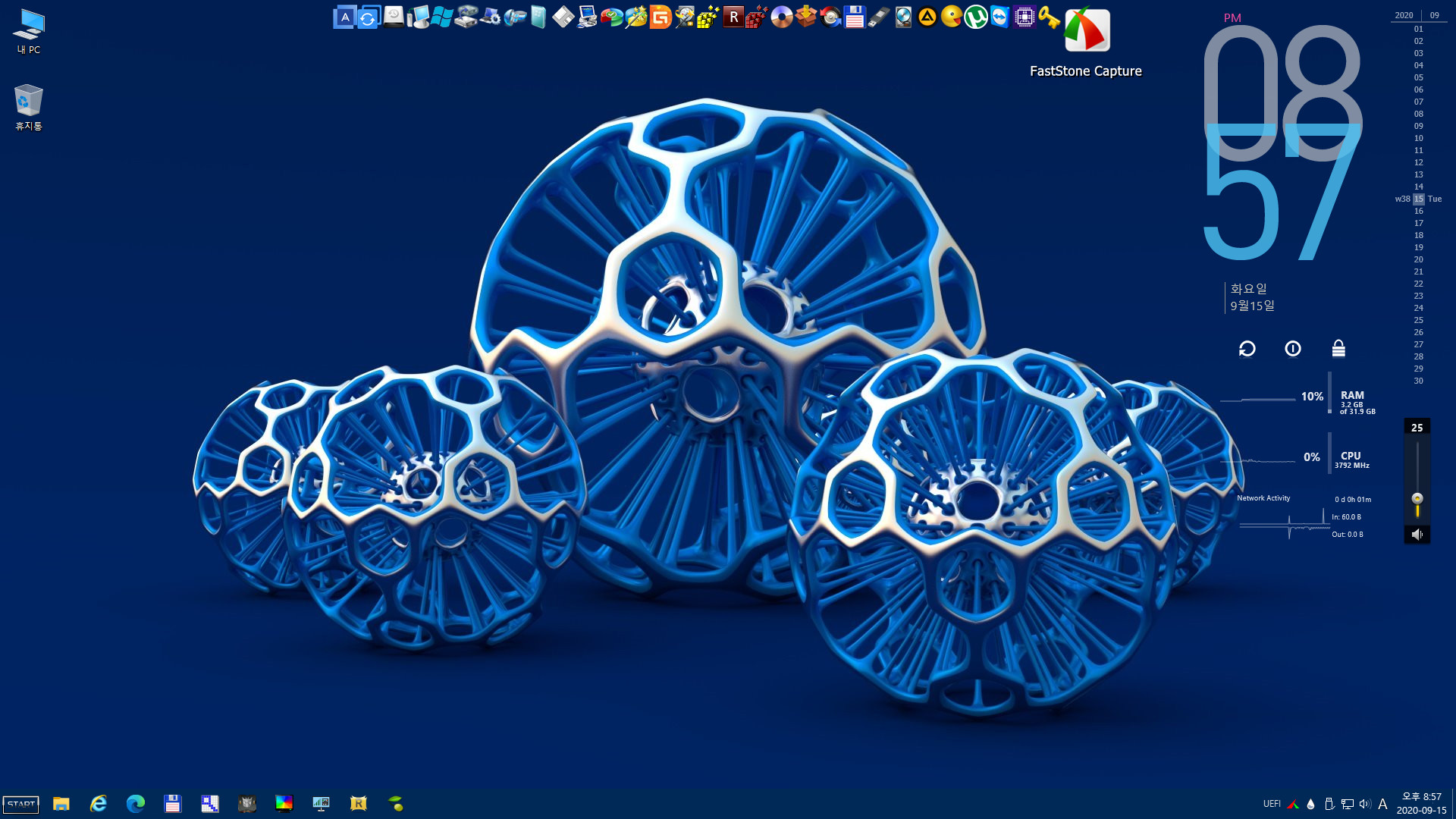
Task: Toggle the 'A' input language indicator
Action: coord(1382,804)
